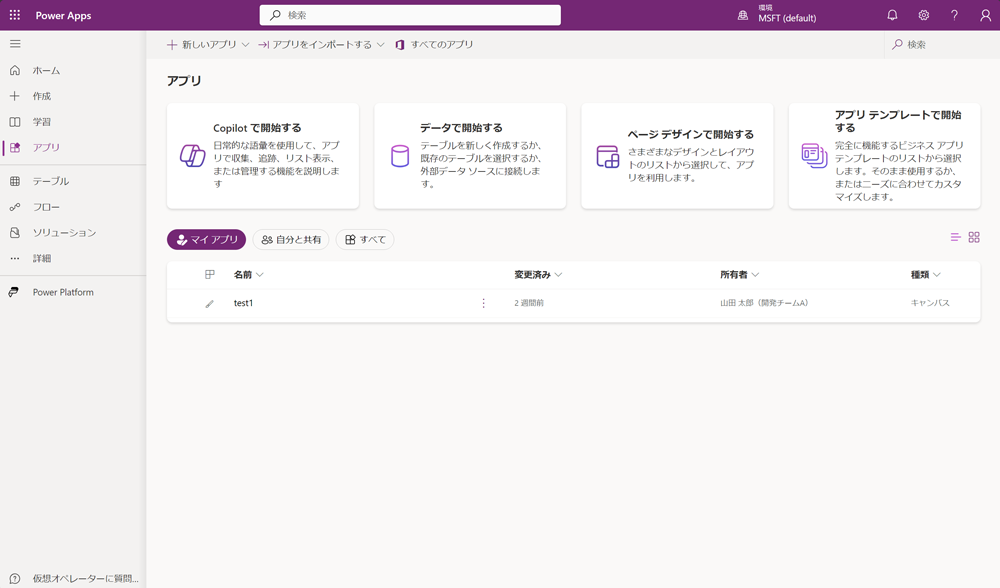
Task: Open the test1 app name
Action: [244, 303]
